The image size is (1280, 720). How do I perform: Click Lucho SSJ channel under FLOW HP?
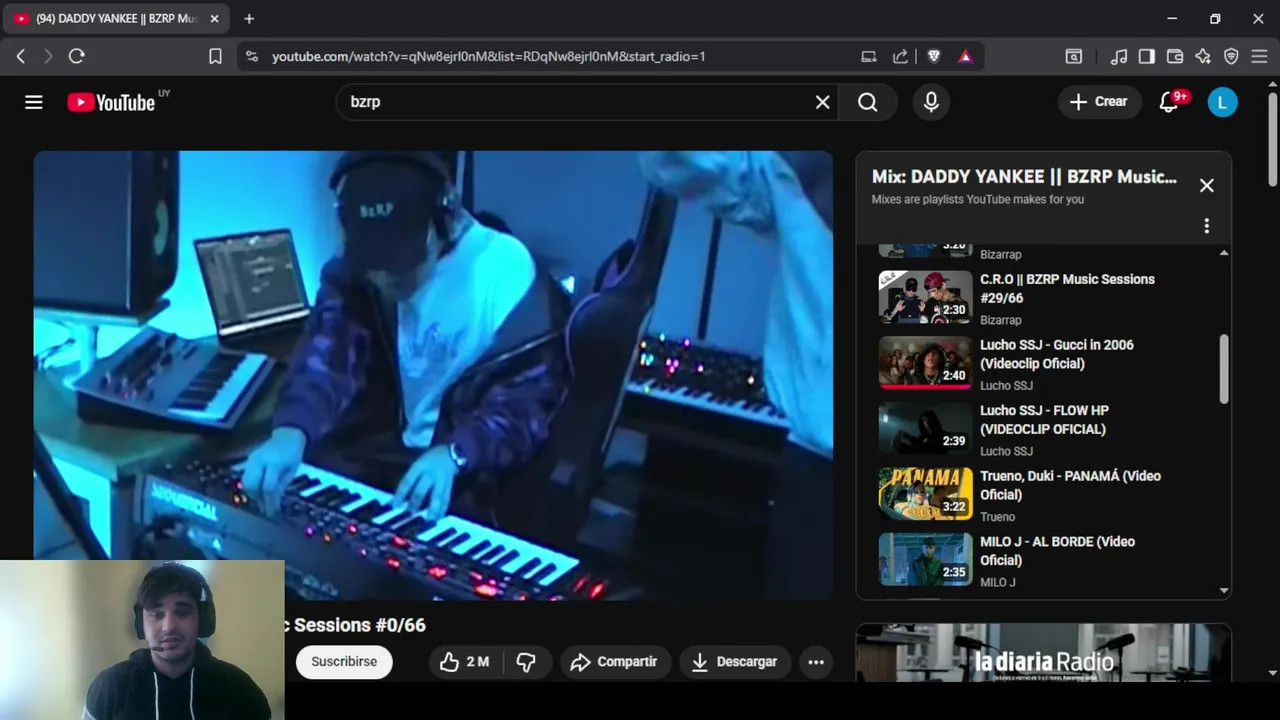point(1006,451)
